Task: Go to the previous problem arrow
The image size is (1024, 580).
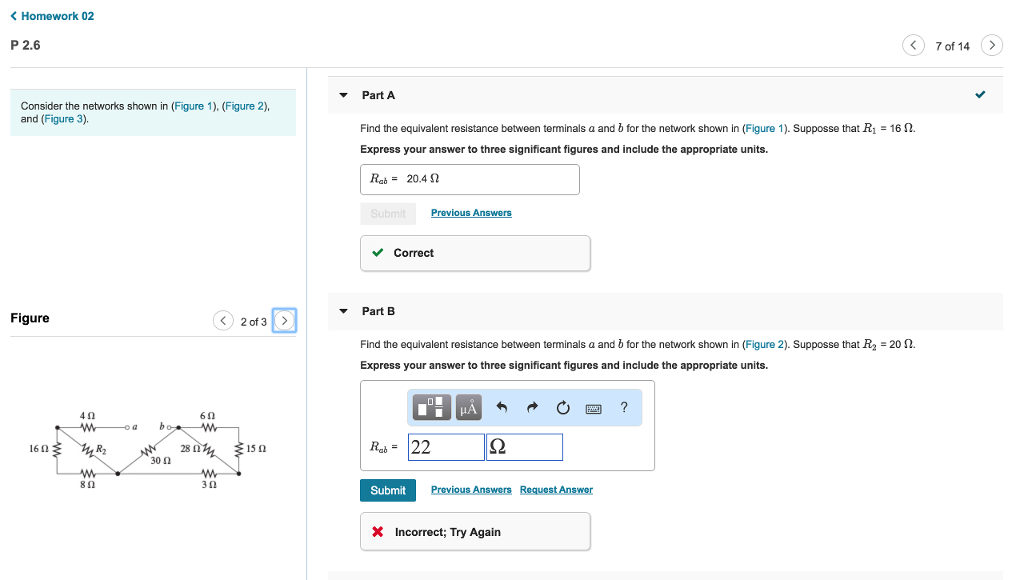Action: [x=914, y=46]
